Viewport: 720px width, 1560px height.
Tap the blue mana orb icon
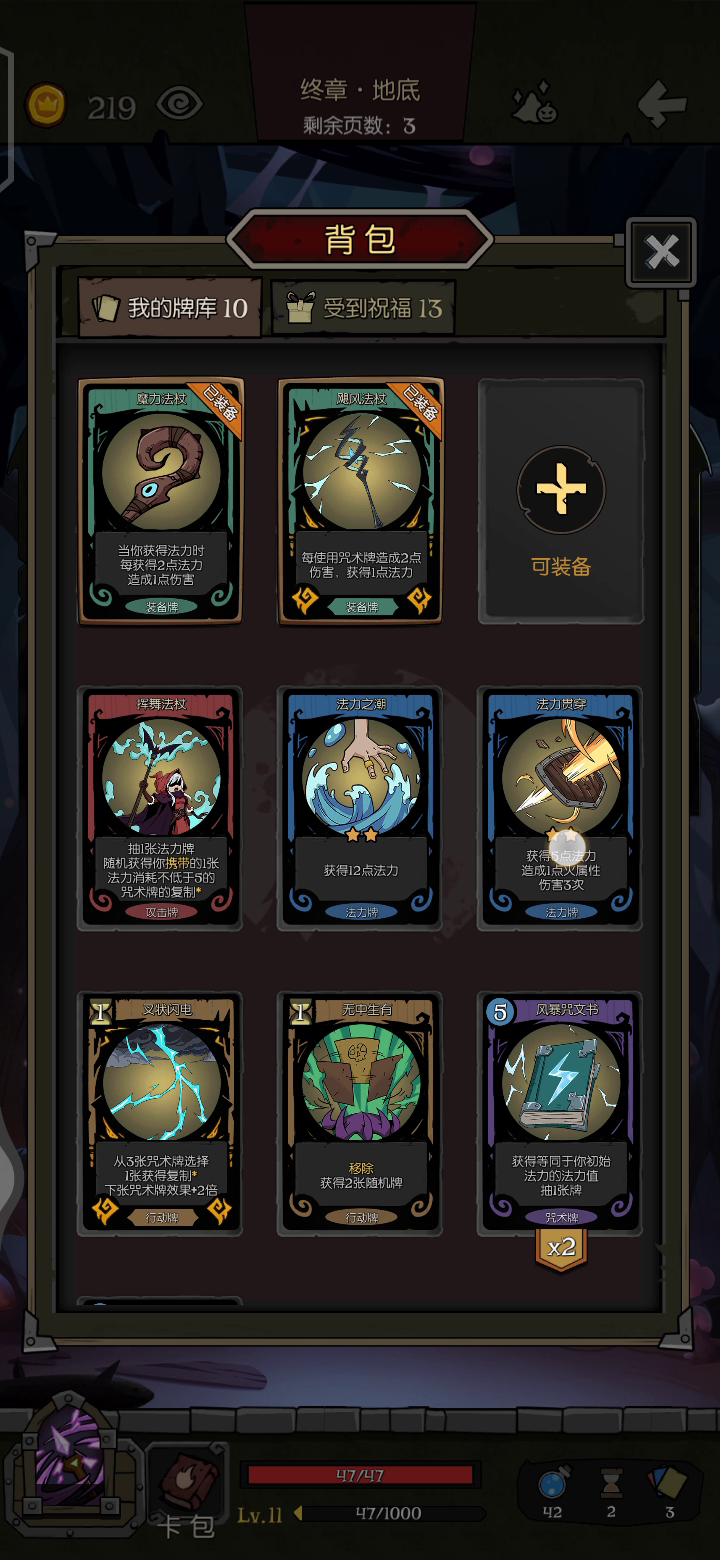coord(552,1483)
